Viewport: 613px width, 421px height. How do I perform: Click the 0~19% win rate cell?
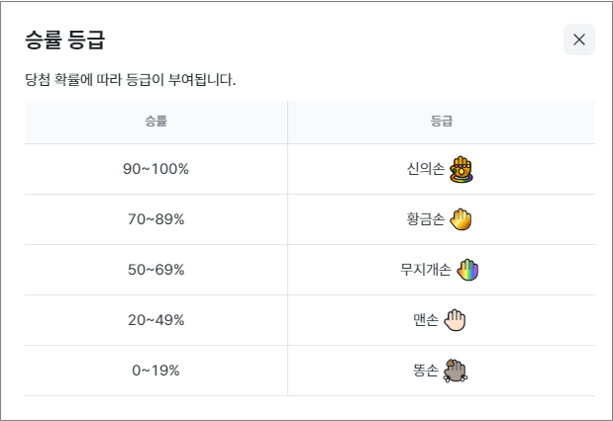(156, 370)
